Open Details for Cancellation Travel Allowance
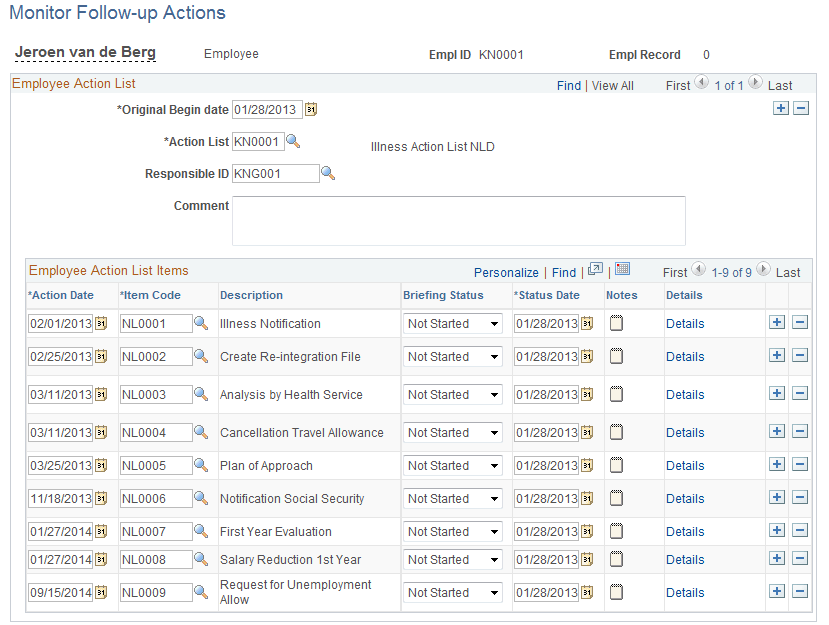 pos(685,432)
